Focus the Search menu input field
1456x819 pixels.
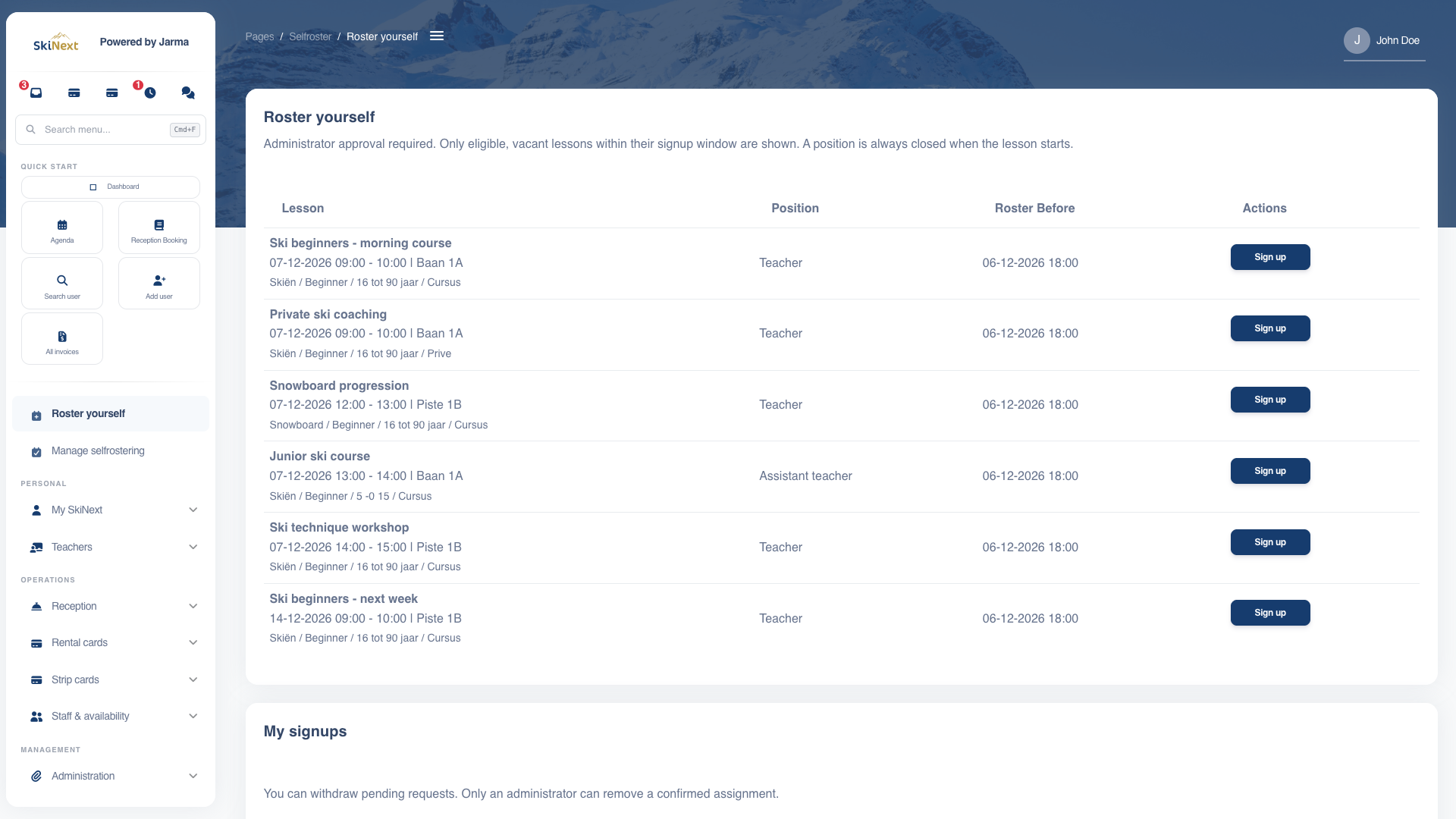point(111,130)
